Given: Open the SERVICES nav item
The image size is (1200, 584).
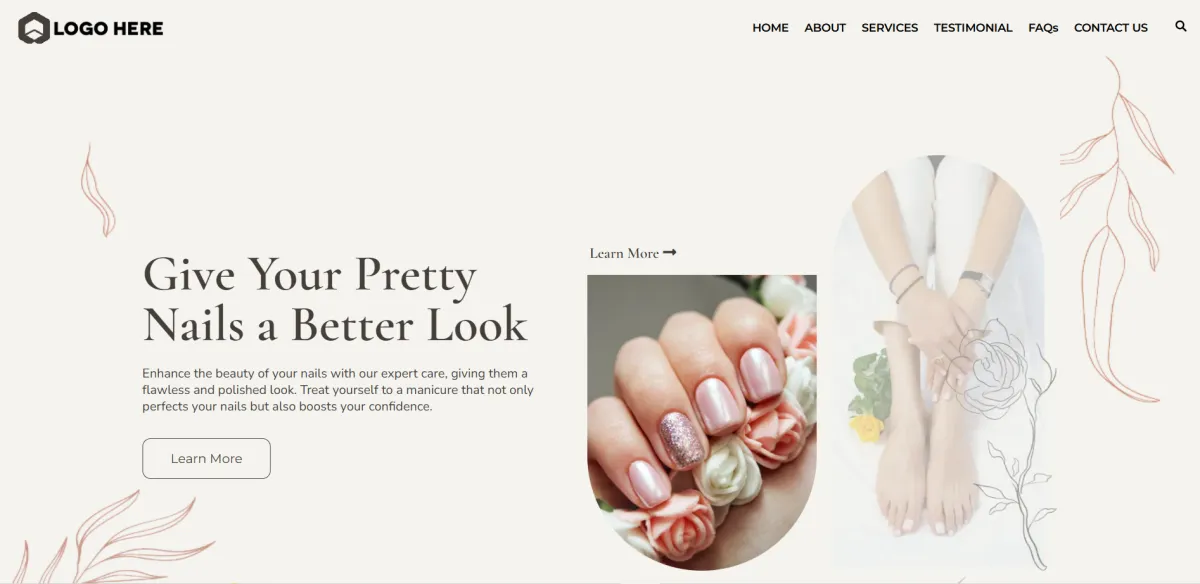Looking at the screenshot, I should click(x=890, y=28).
